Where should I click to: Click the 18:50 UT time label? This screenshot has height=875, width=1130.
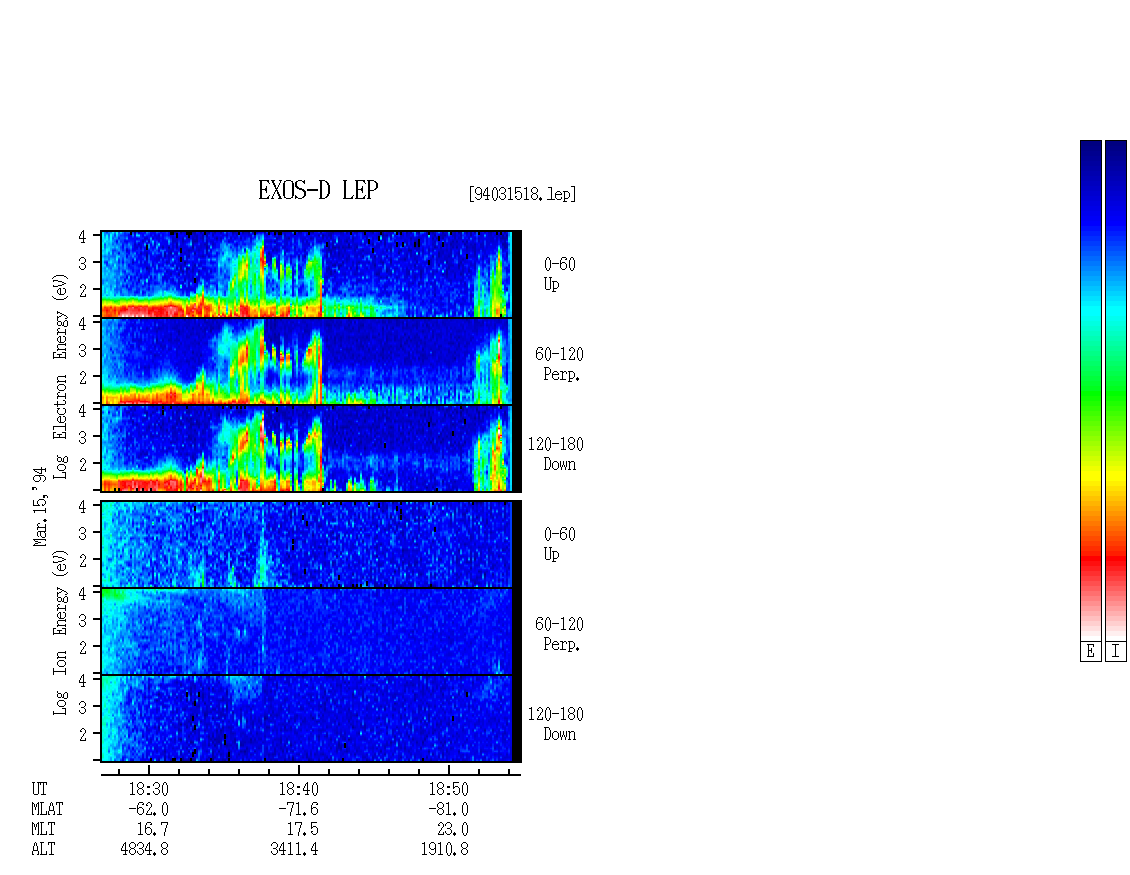tap(448, 789)
